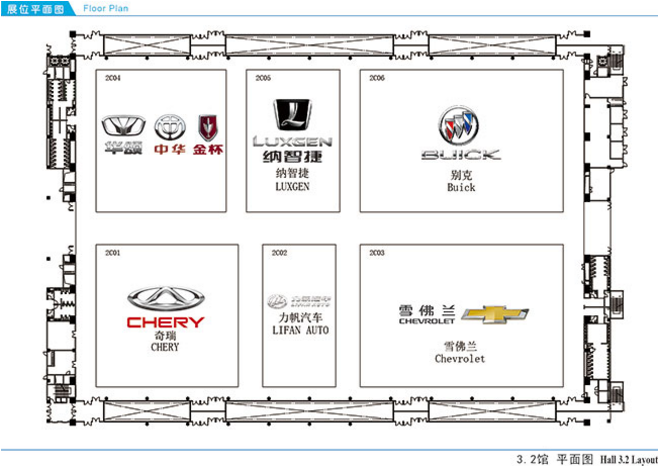Click the 3.2馆 平面图 footer text

[554, 459]
